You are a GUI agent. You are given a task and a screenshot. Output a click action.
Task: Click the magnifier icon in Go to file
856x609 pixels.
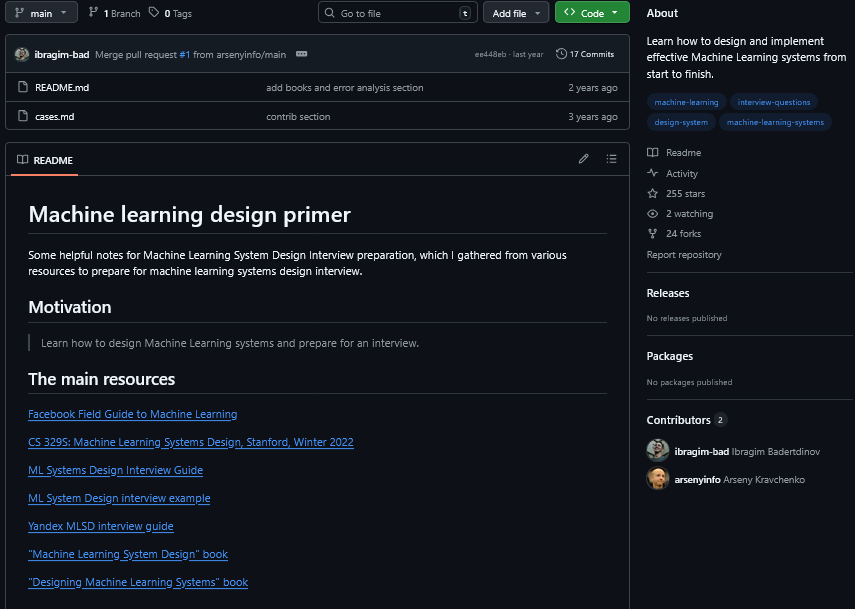point(329,13)
